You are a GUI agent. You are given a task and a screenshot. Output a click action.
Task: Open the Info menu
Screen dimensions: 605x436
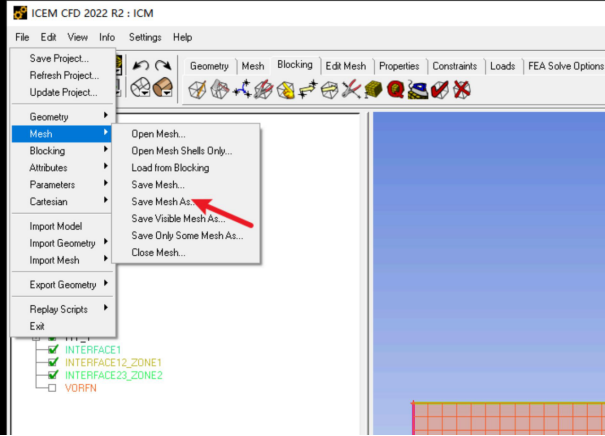(107, 37)
